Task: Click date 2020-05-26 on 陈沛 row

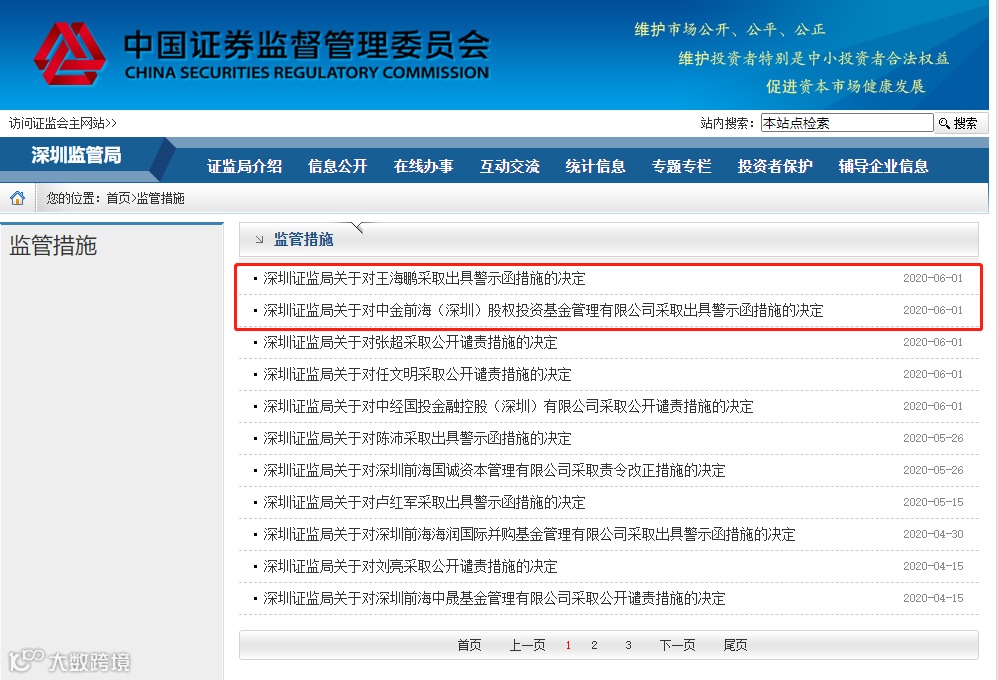Action: [933, 438]
